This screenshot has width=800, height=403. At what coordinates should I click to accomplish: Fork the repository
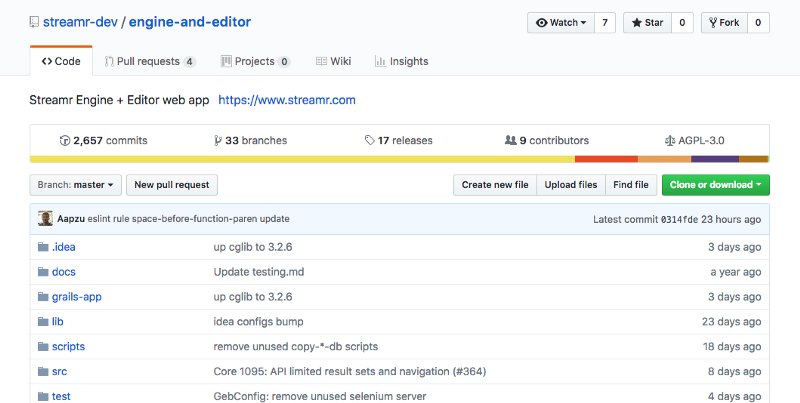tap(724, 22)
